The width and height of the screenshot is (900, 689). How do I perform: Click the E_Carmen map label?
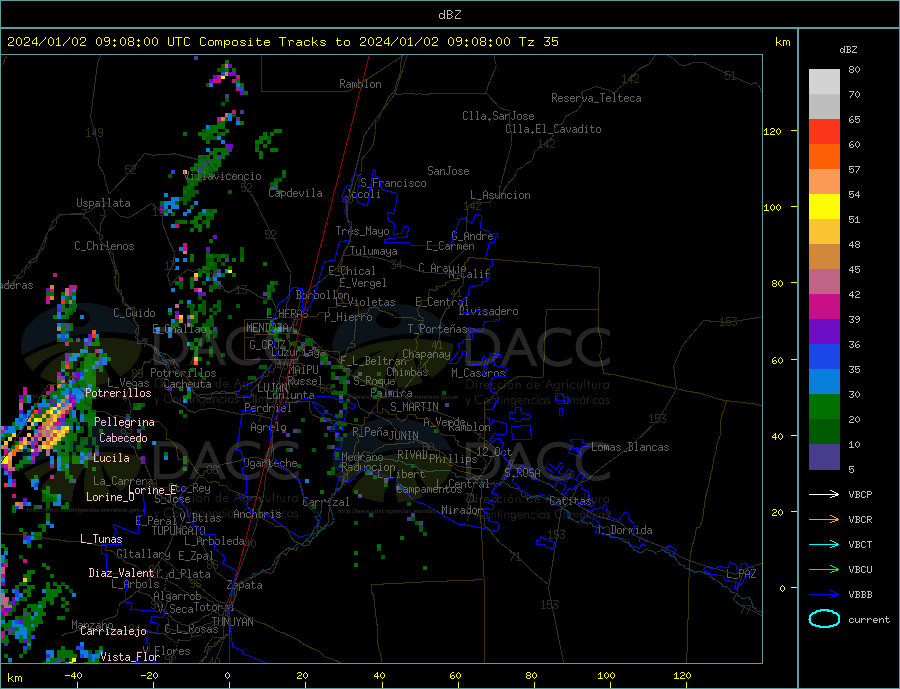pos(450,246)
